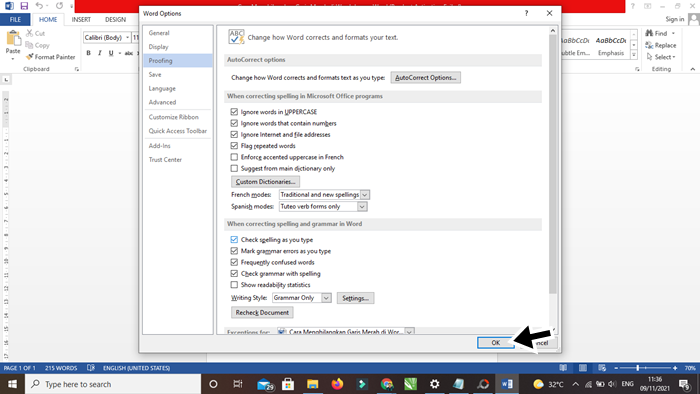This screenshot has height=394, width=700.
Task: Select the Advanced category in Word Options
Action: point(162,102)
